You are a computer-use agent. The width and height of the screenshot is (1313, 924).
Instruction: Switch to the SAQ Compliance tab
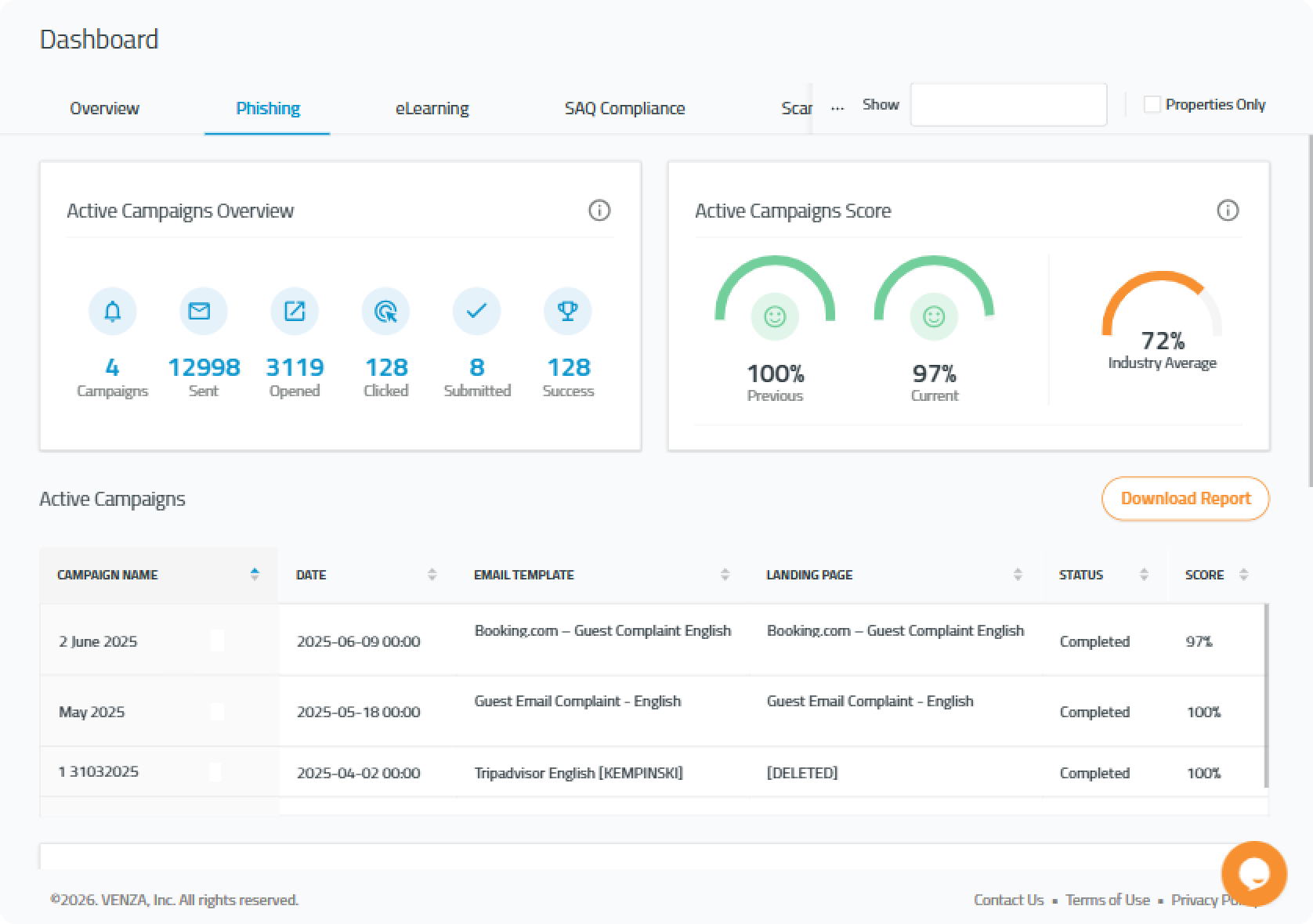(x=624, y=108)
